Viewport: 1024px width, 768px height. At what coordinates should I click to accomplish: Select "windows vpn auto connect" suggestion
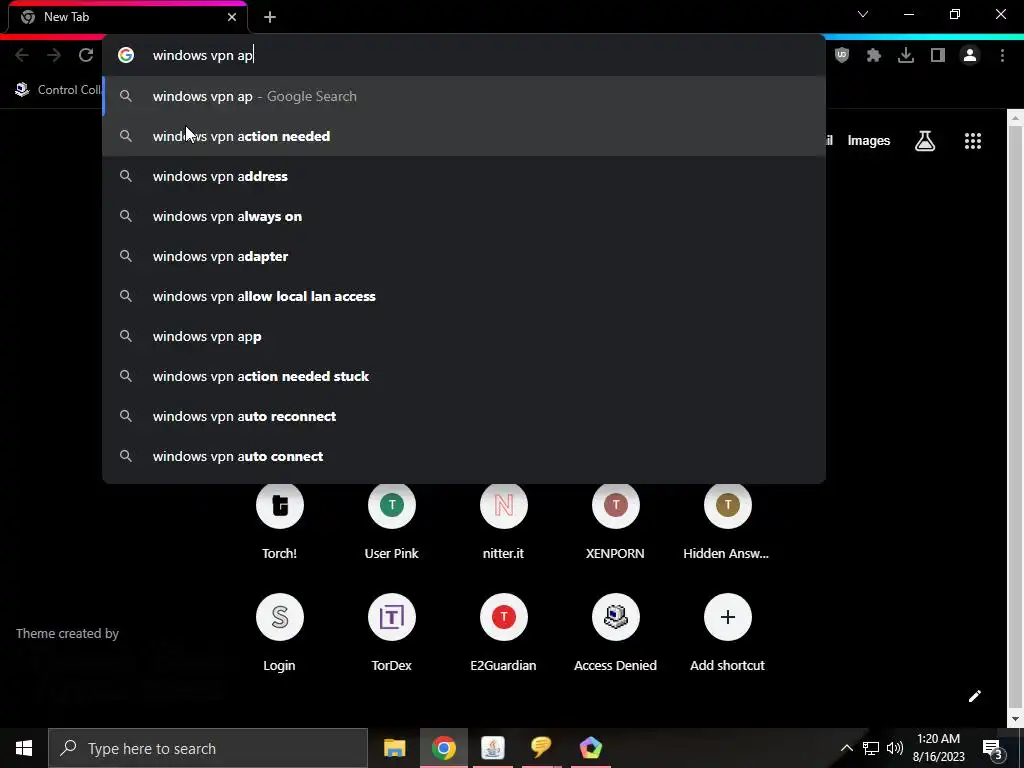[464, 456]
